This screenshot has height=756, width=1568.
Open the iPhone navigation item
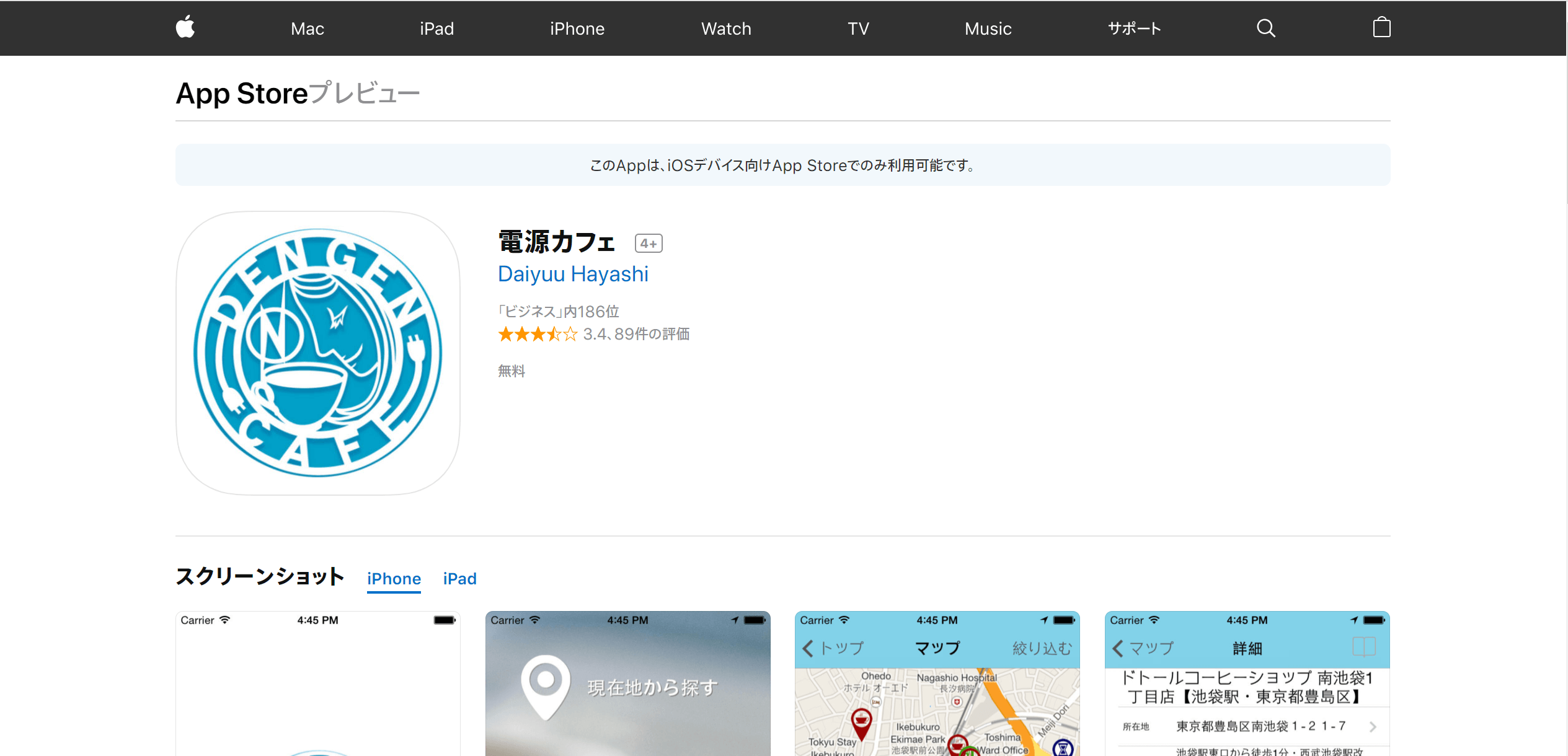coord(577,29)
